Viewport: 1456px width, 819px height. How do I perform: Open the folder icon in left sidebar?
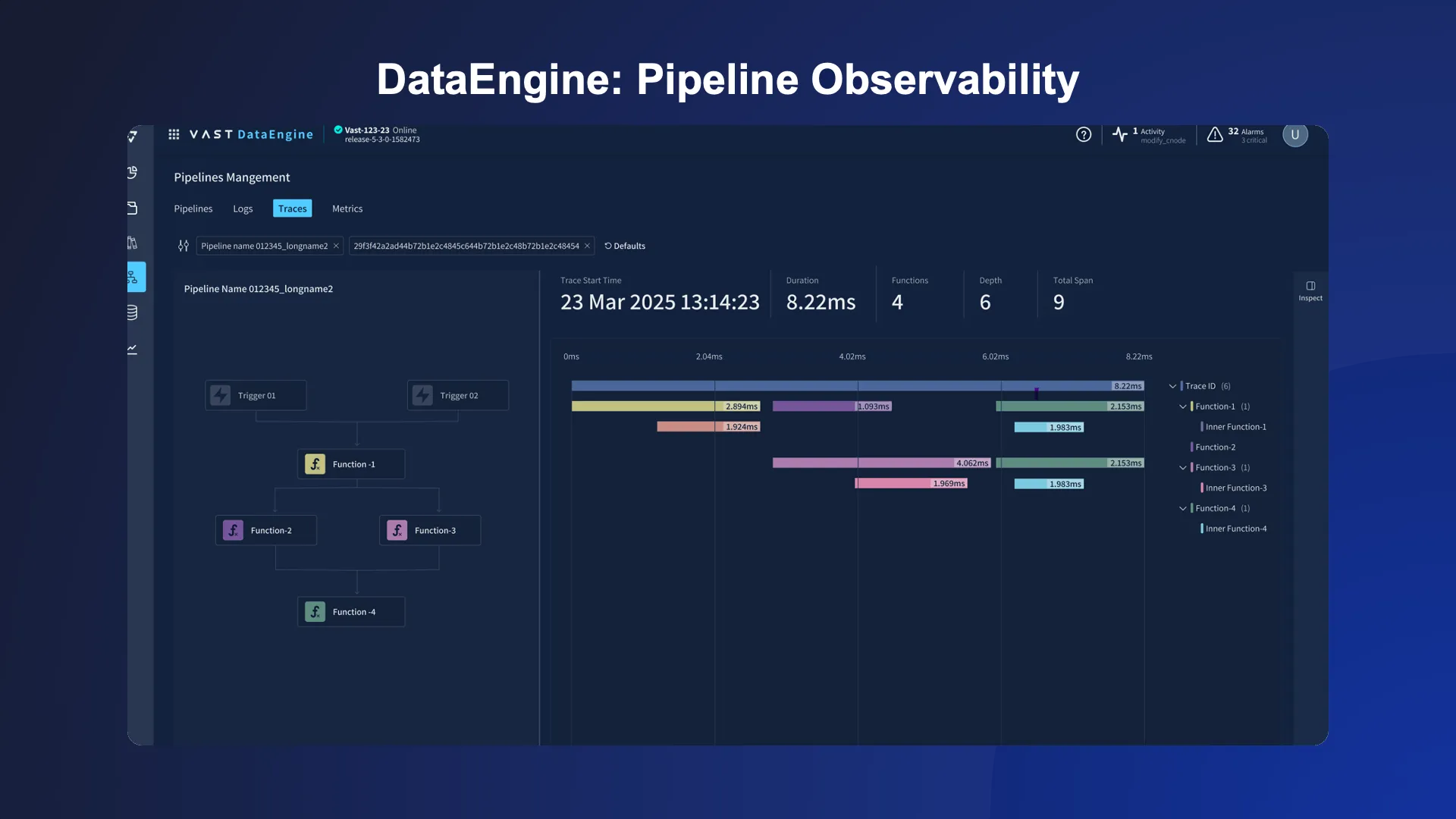[x=133, y=207]
